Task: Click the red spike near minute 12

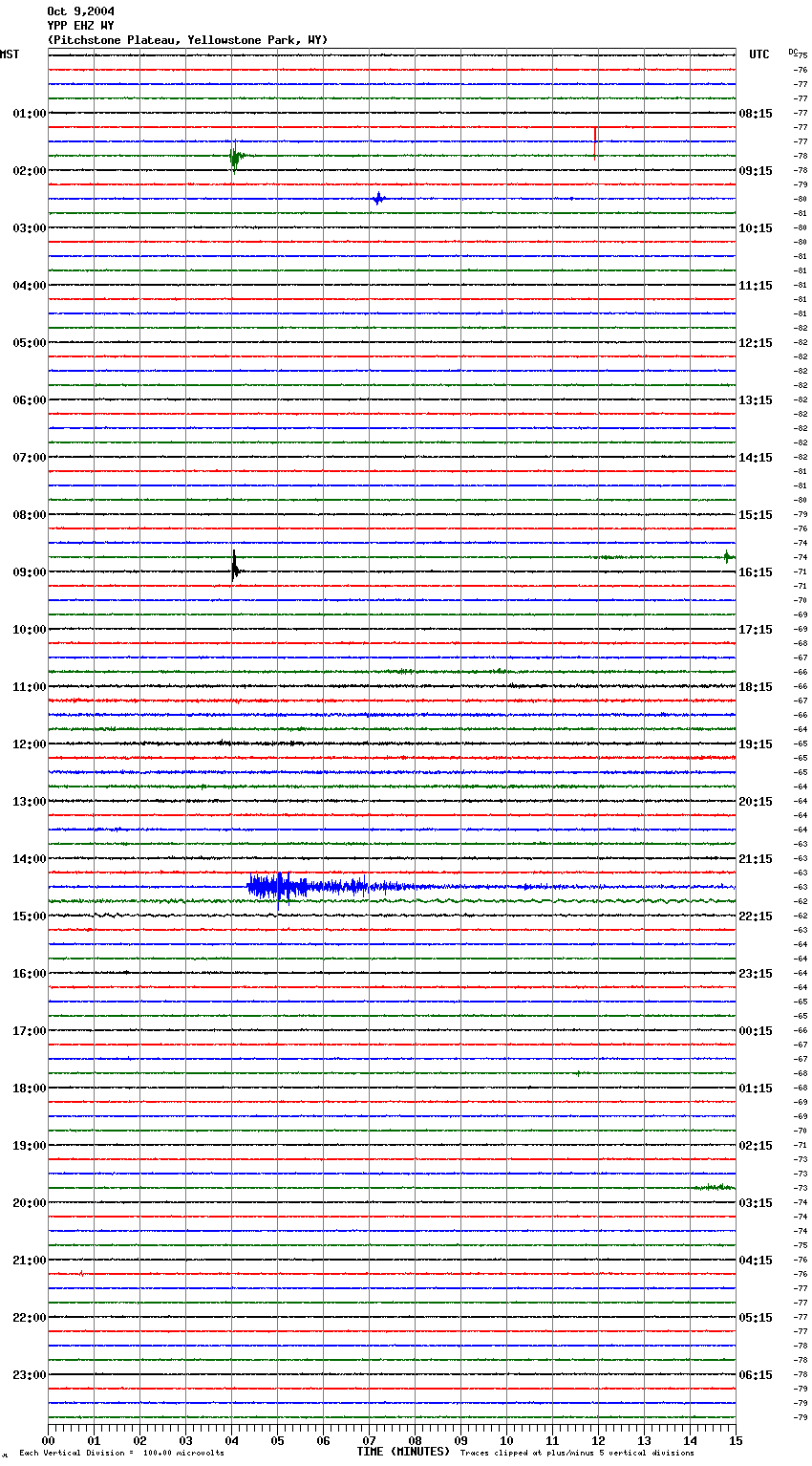Action: pyautogui.click(x=595, y=141)
